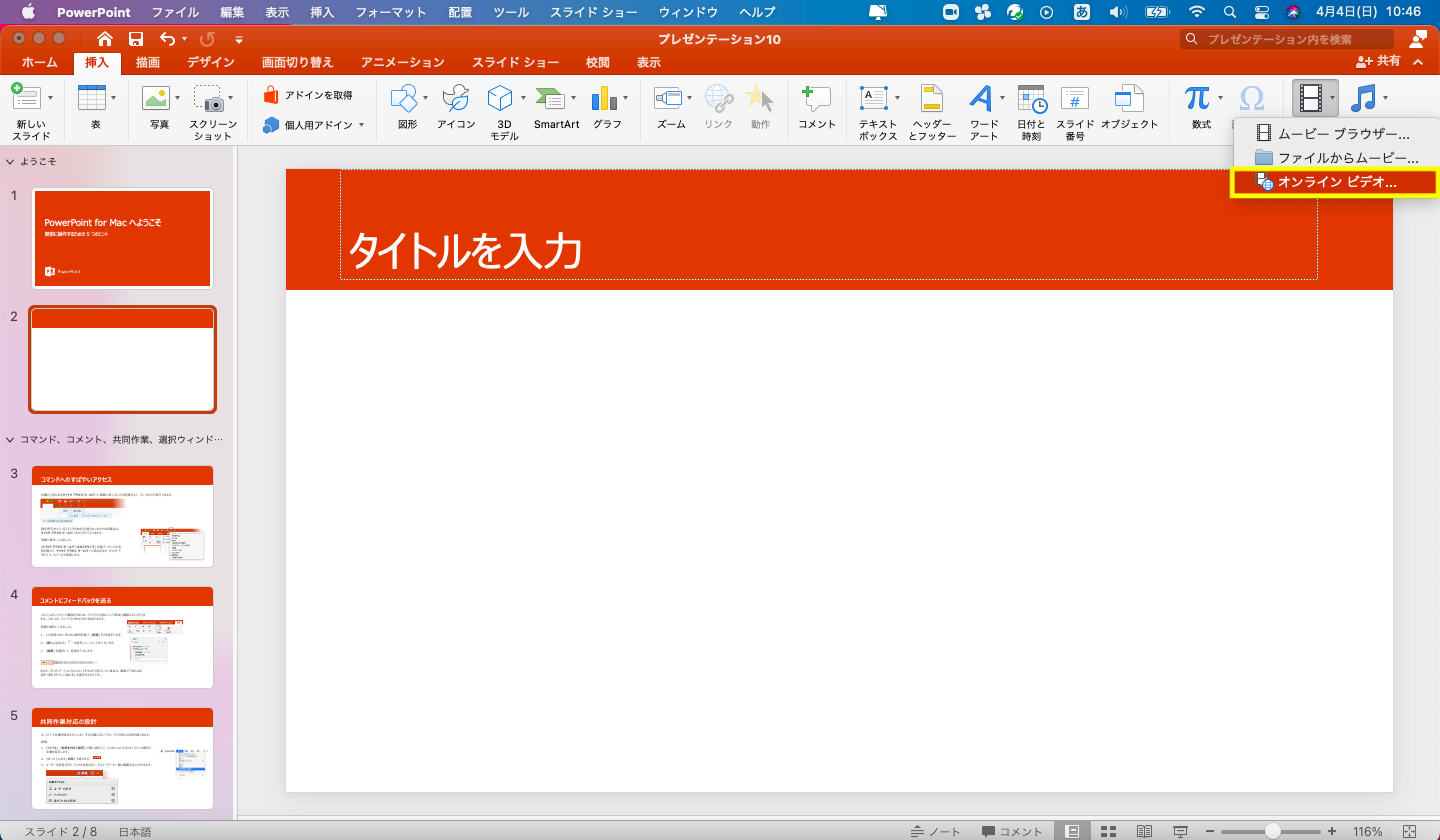Select the 図形 shapes icon

point(404,98)
